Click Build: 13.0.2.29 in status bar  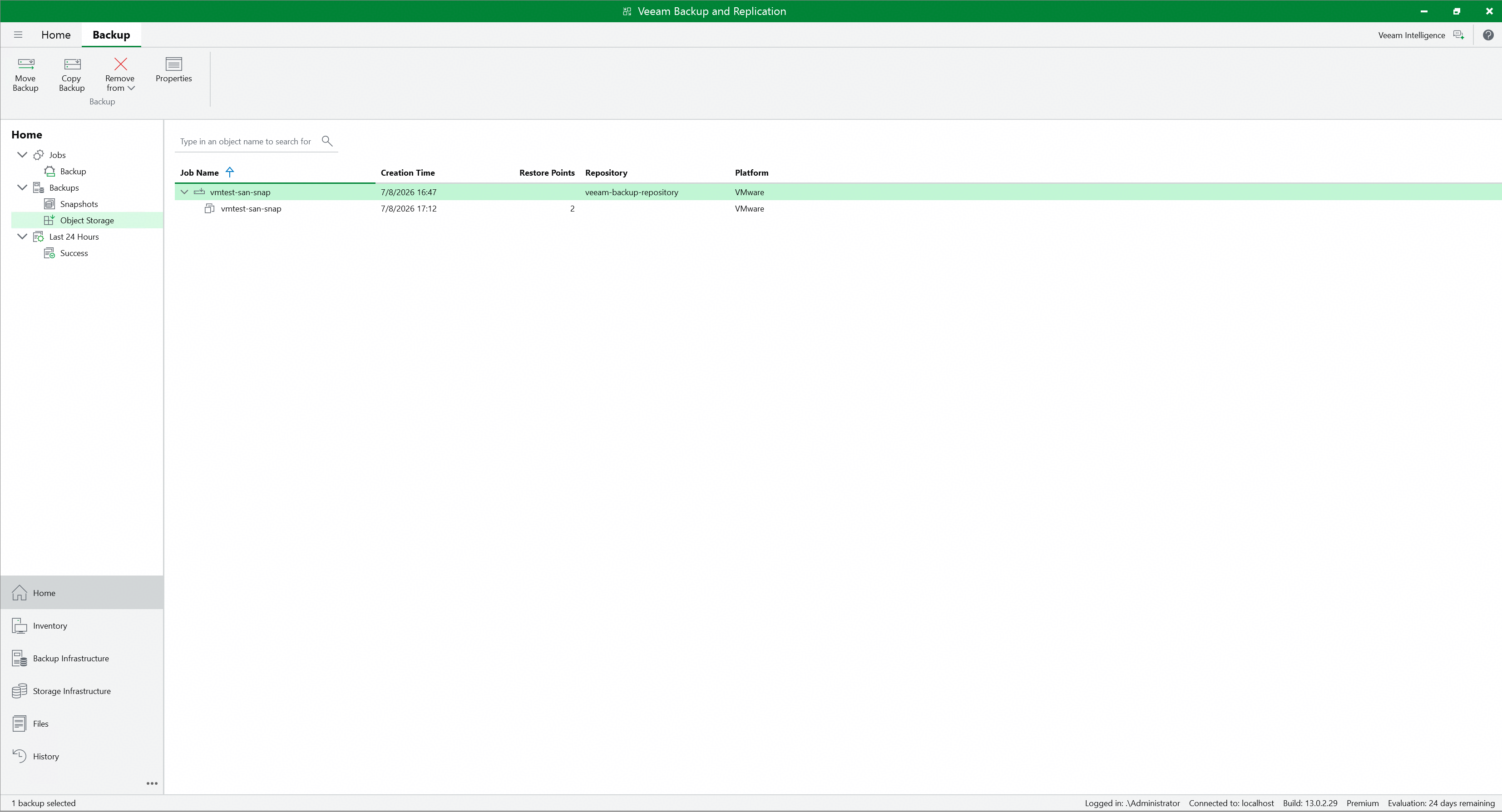point(1309,802)
